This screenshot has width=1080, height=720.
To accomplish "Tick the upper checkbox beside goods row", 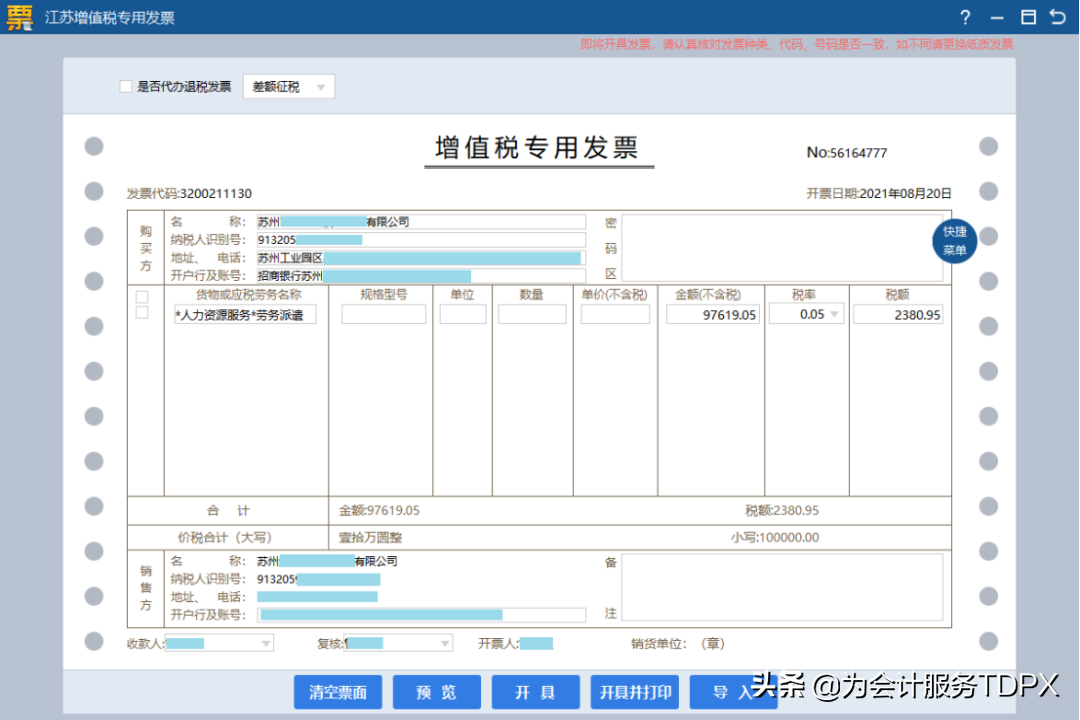I will [142, 297].
